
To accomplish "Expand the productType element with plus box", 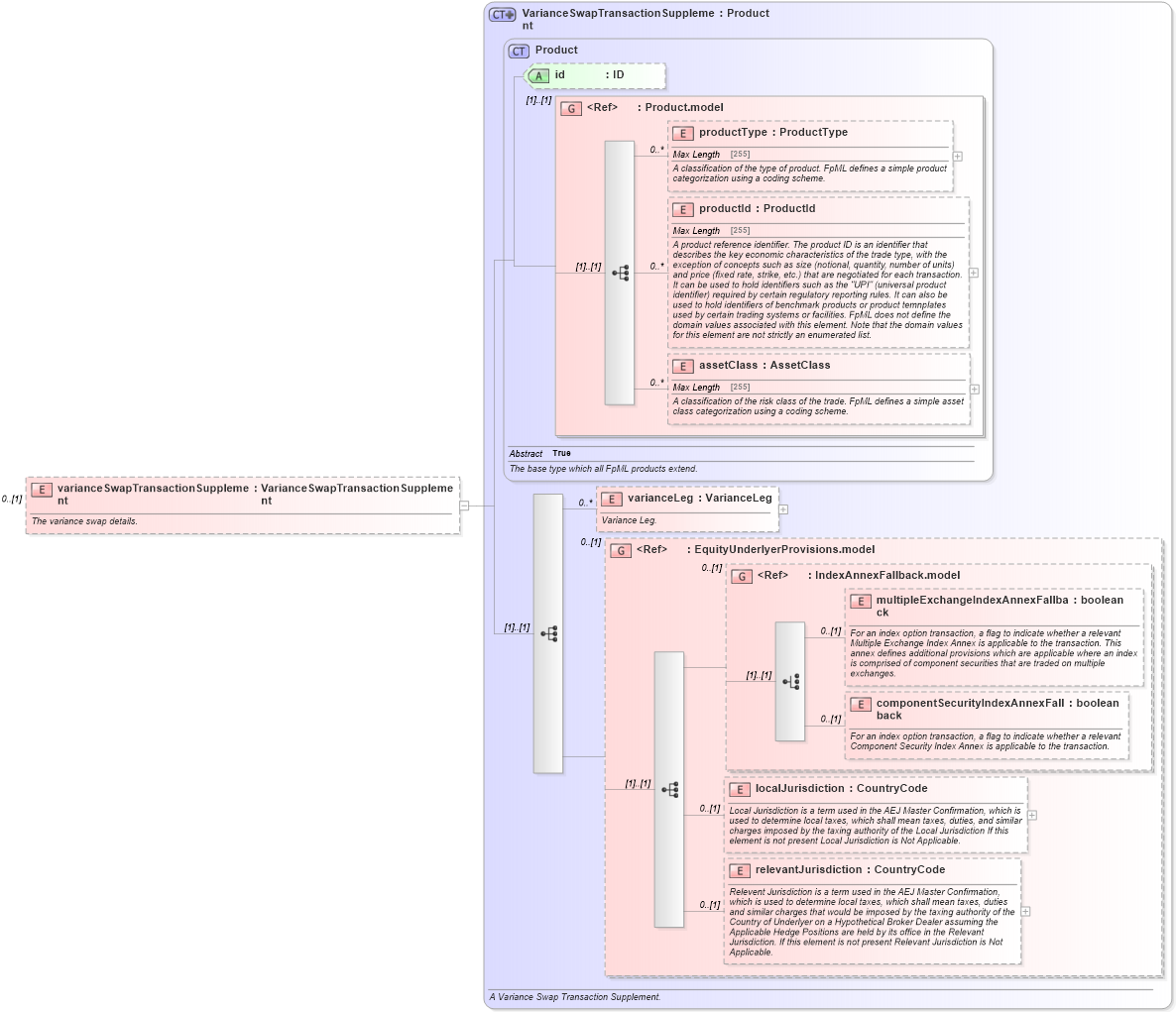I will [958, 157].
